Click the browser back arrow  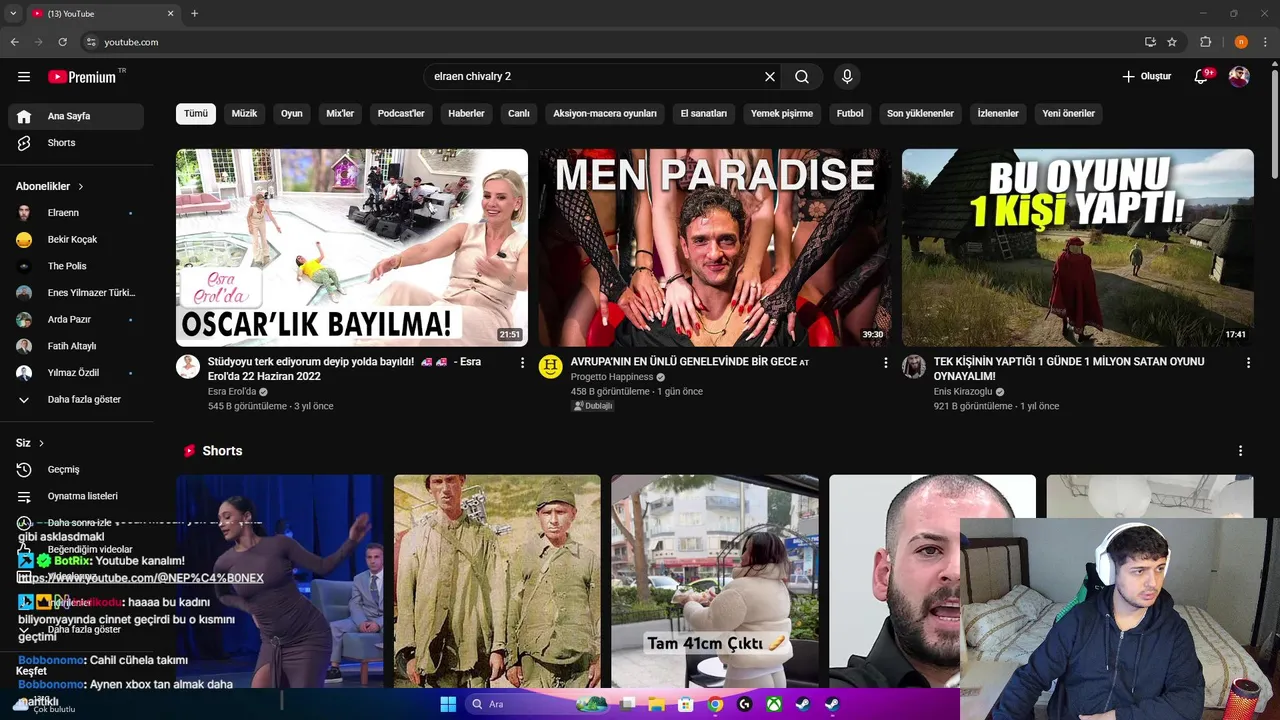14,42
